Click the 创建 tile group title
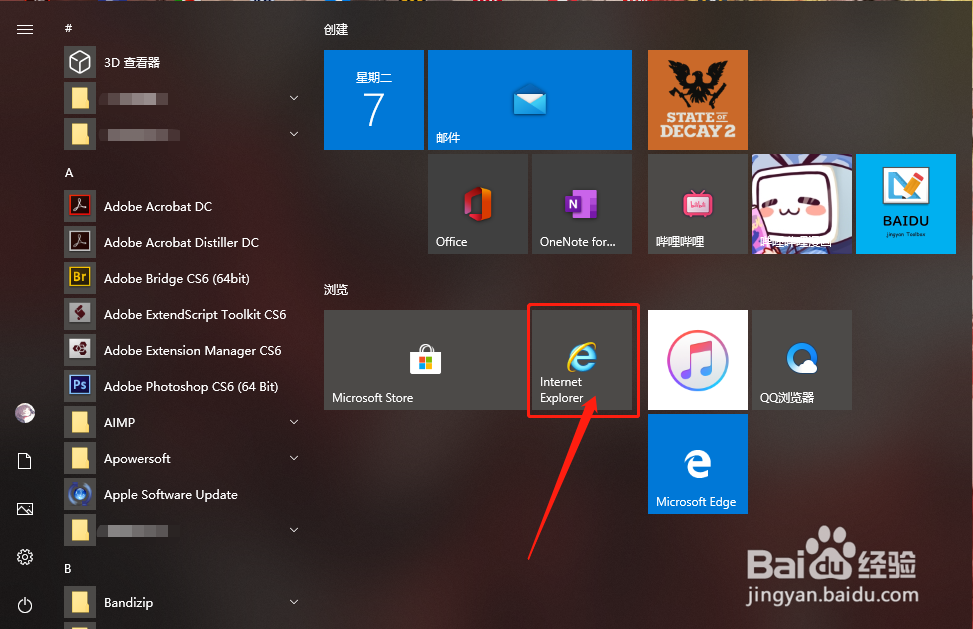 tap(336, 30)
